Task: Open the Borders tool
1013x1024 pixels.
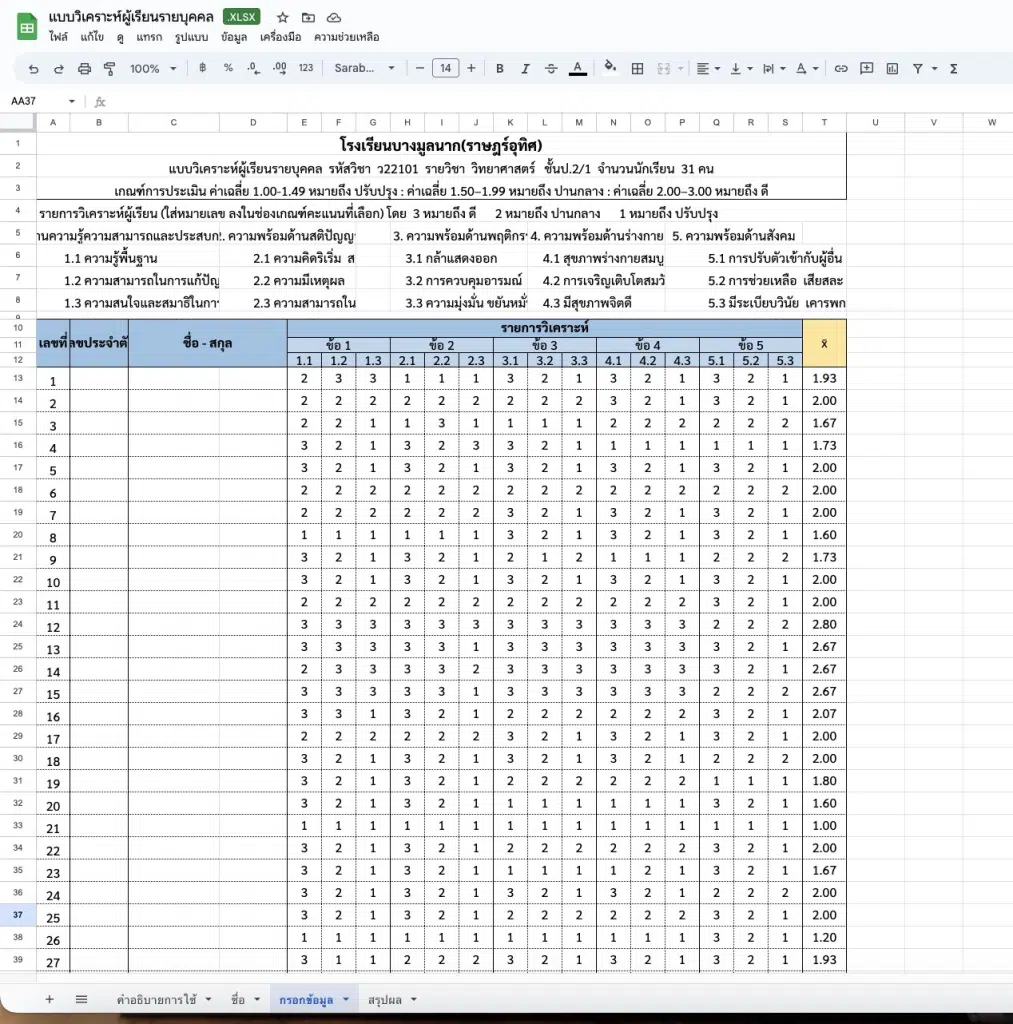Action: click(x=637, y=69)
